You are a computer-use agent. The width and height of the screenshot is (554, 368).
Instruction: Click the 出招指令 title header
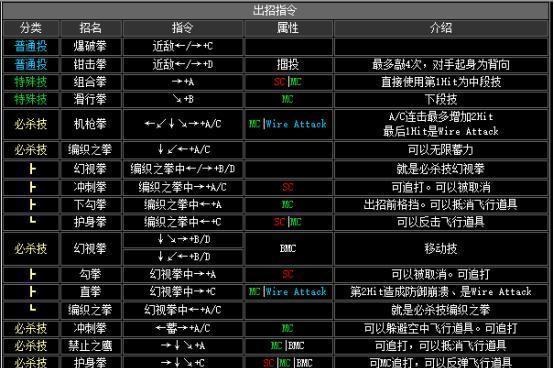275,11
